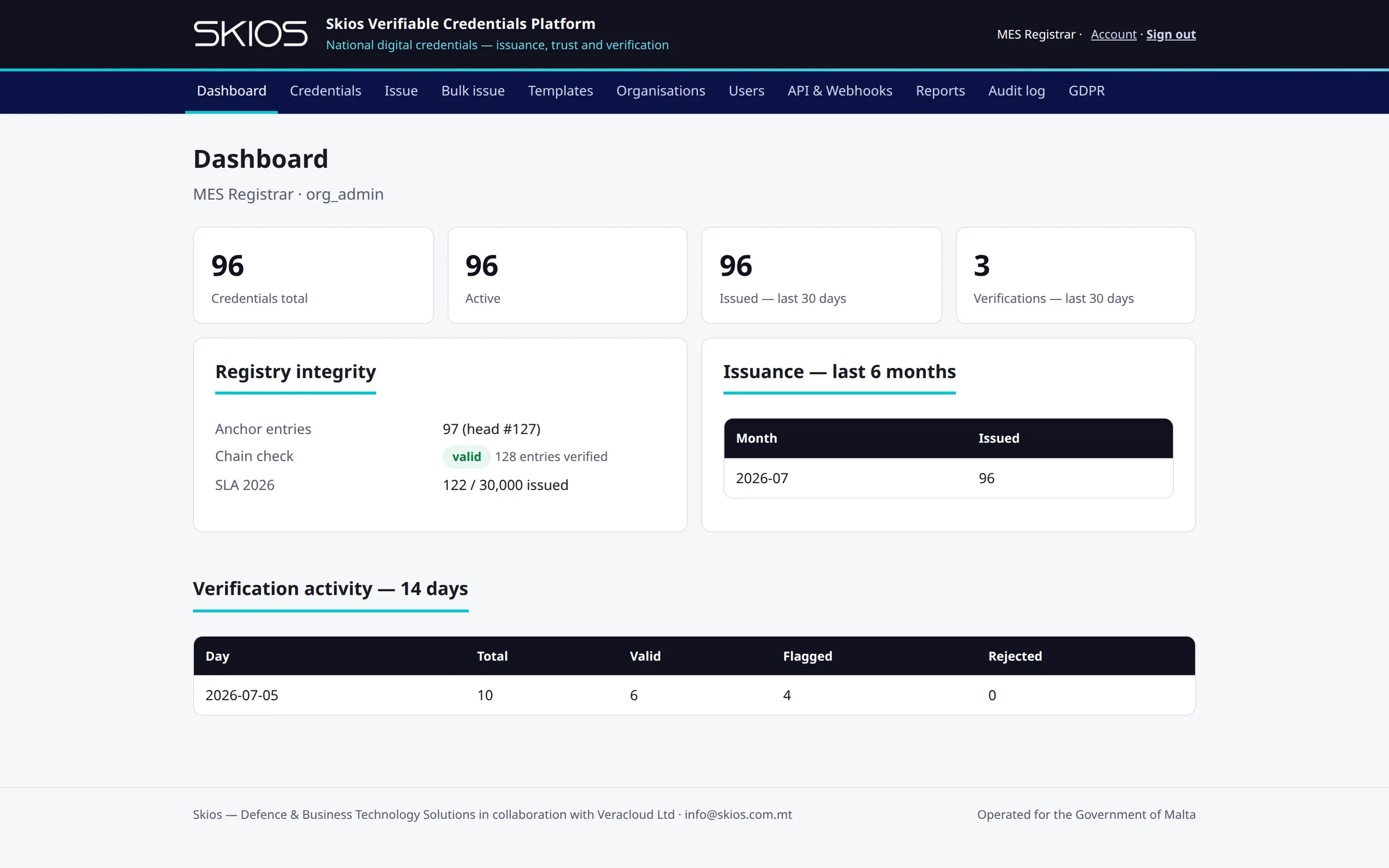The width and height of the screenshot is (1389, 868).
Task: Click the MES Registrar · org_admin subtitle
Action: (x=288, y=194)
